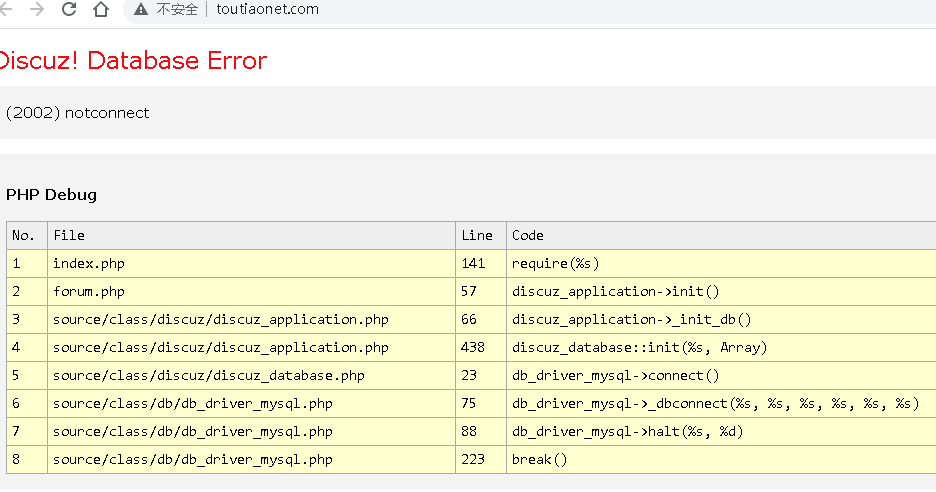Select the forum.php file cell
The image size is (936, 492).
[89, 292]
